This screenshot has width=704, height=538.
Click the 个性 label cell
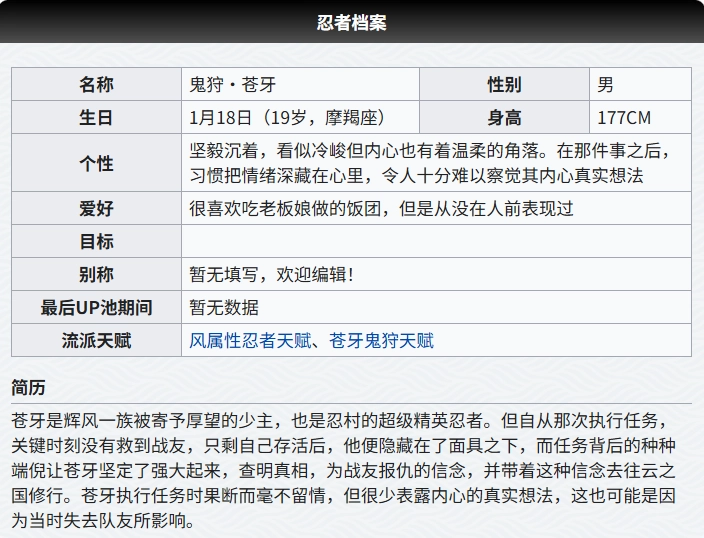(96, 163)
